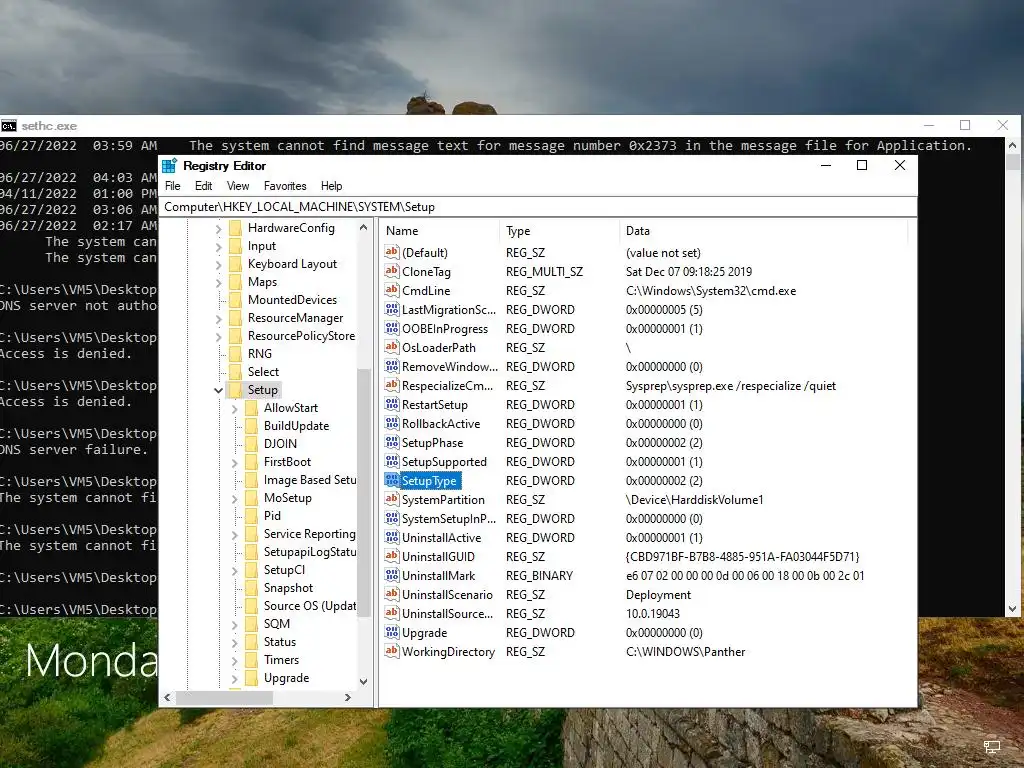Open the Help menu
This screenshot has height=768, width=1024.
coord(331,186)
